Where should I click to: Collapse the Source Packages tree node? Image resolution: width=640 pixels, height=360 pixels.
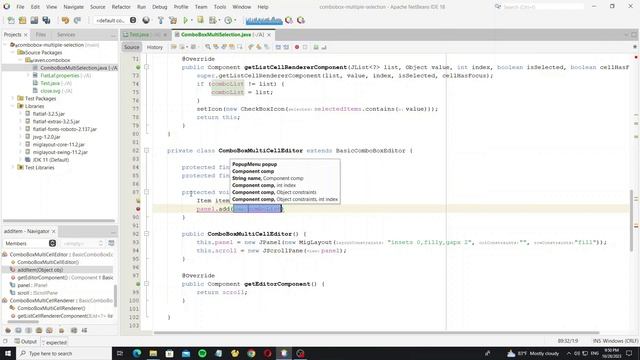tap(13, 53)
